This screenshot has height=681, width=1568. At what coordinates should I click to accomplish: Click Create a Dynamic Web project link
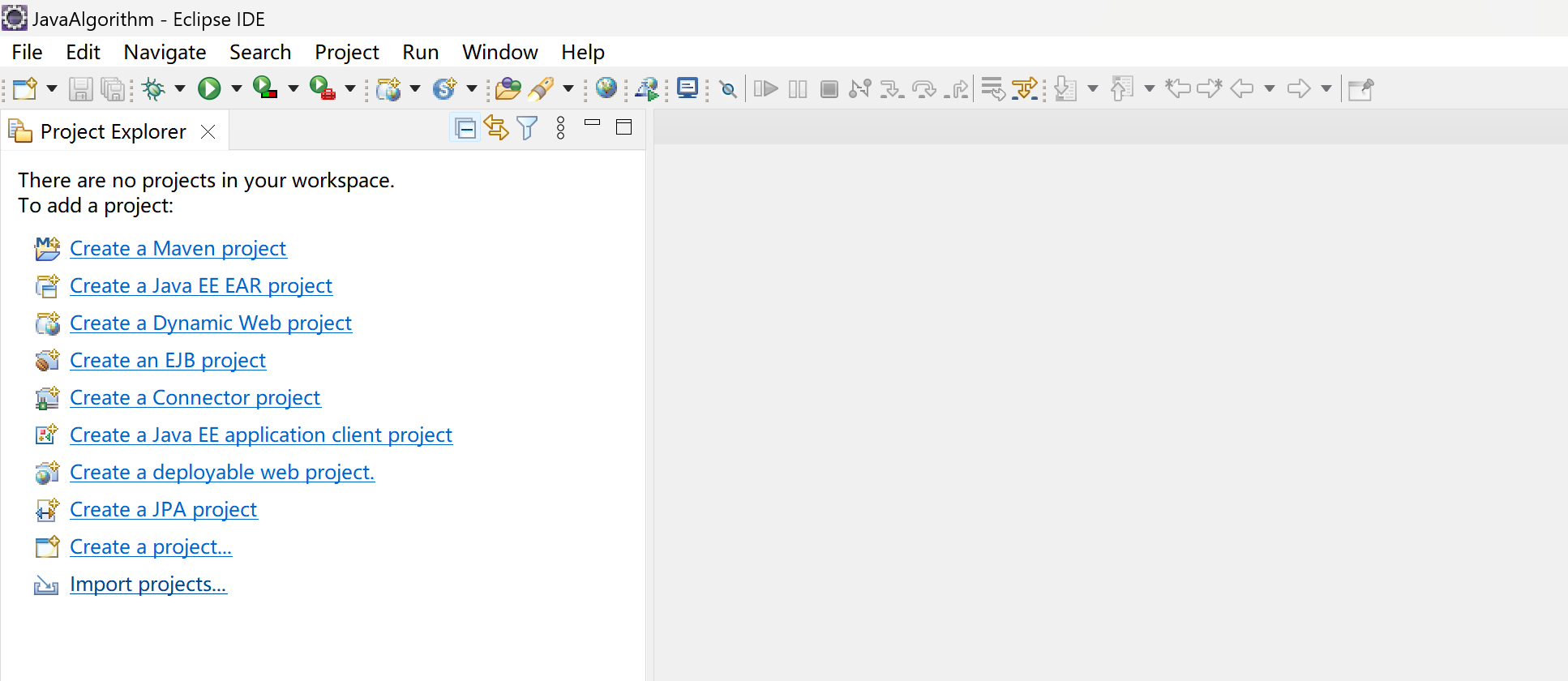point(211,323)
